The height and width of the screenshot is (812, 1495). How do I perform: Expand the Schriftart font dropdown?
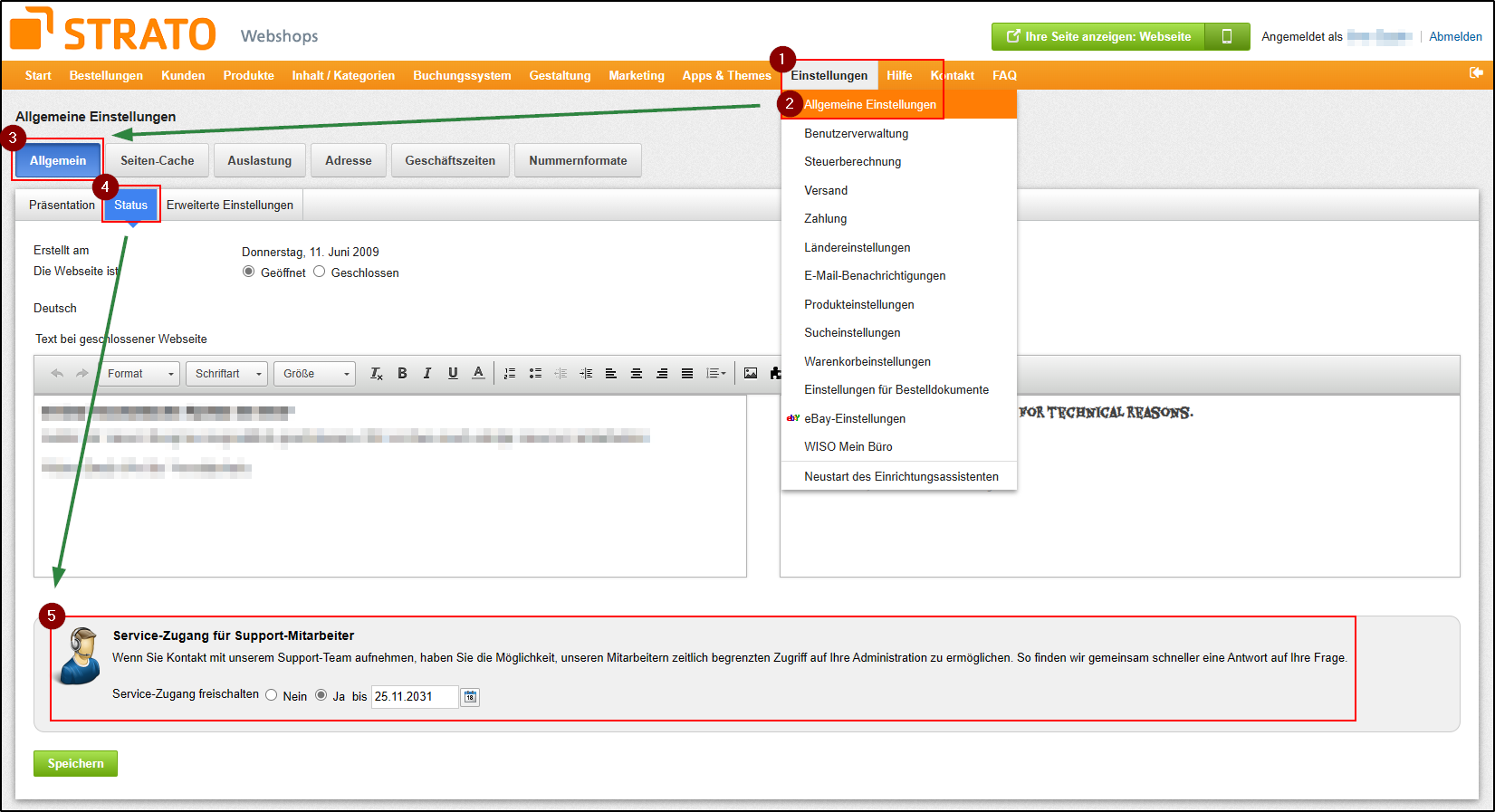(x=226, y=374)
